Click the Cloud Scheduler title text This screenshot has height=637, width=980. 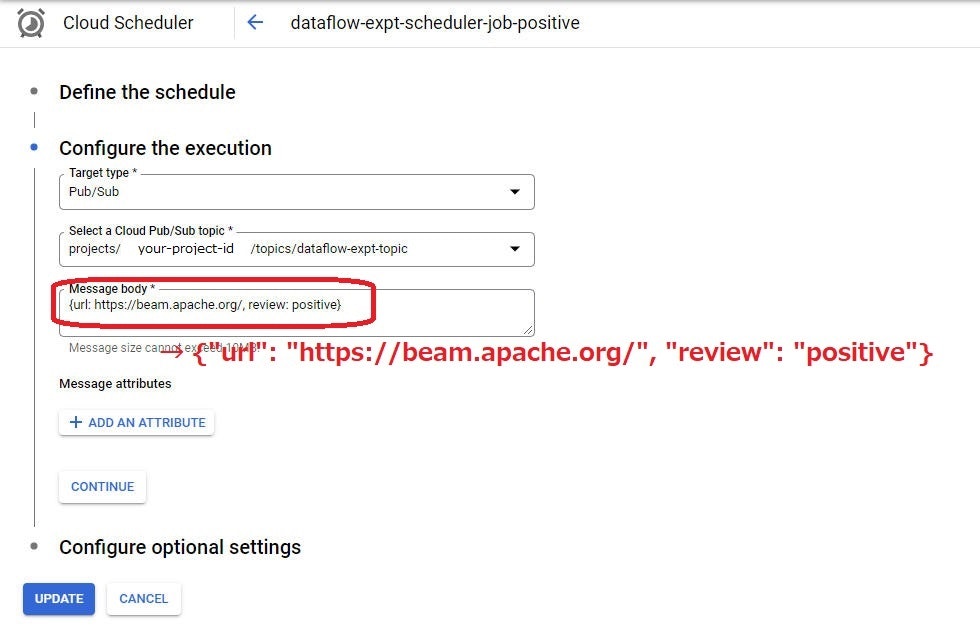coord(128,23)
